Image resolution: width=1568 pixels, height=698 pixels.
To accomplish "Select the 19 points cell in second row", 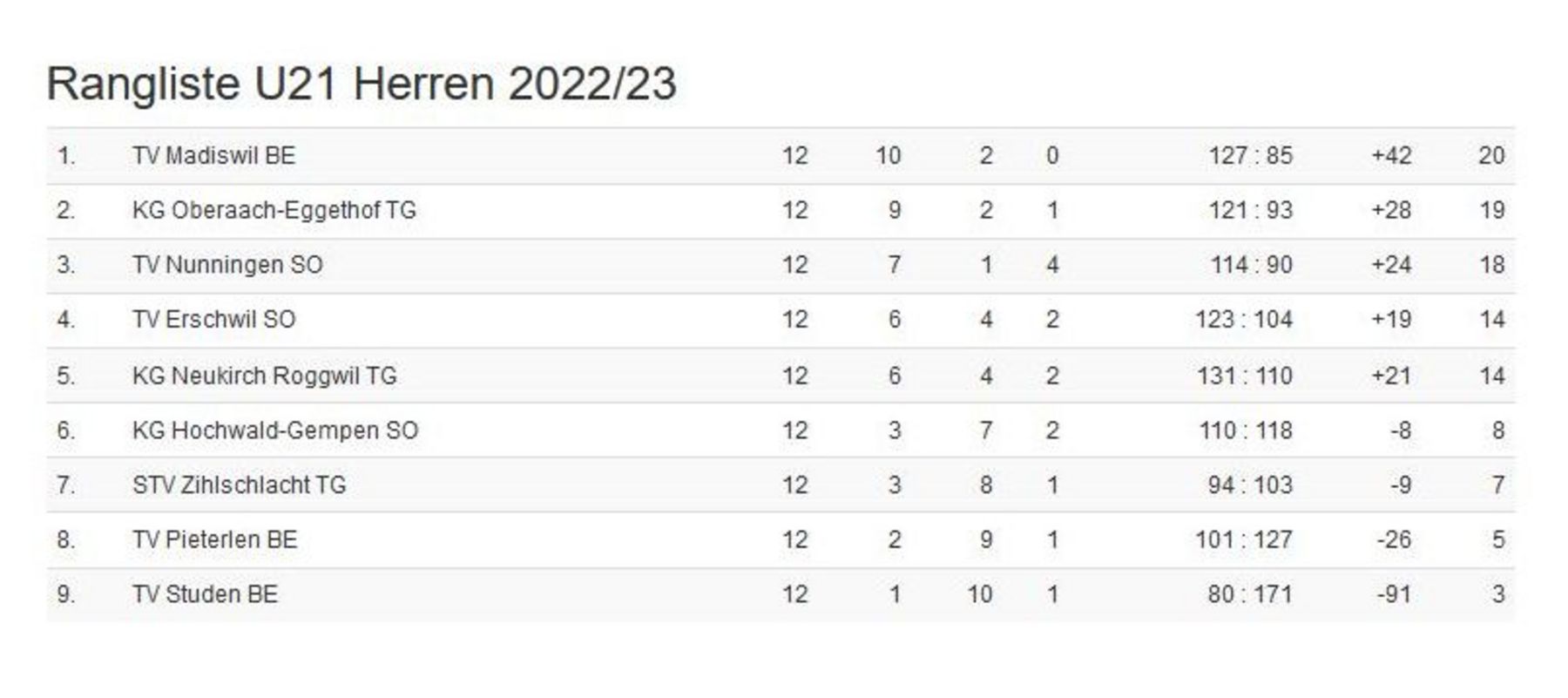I will click(1492, 211).
